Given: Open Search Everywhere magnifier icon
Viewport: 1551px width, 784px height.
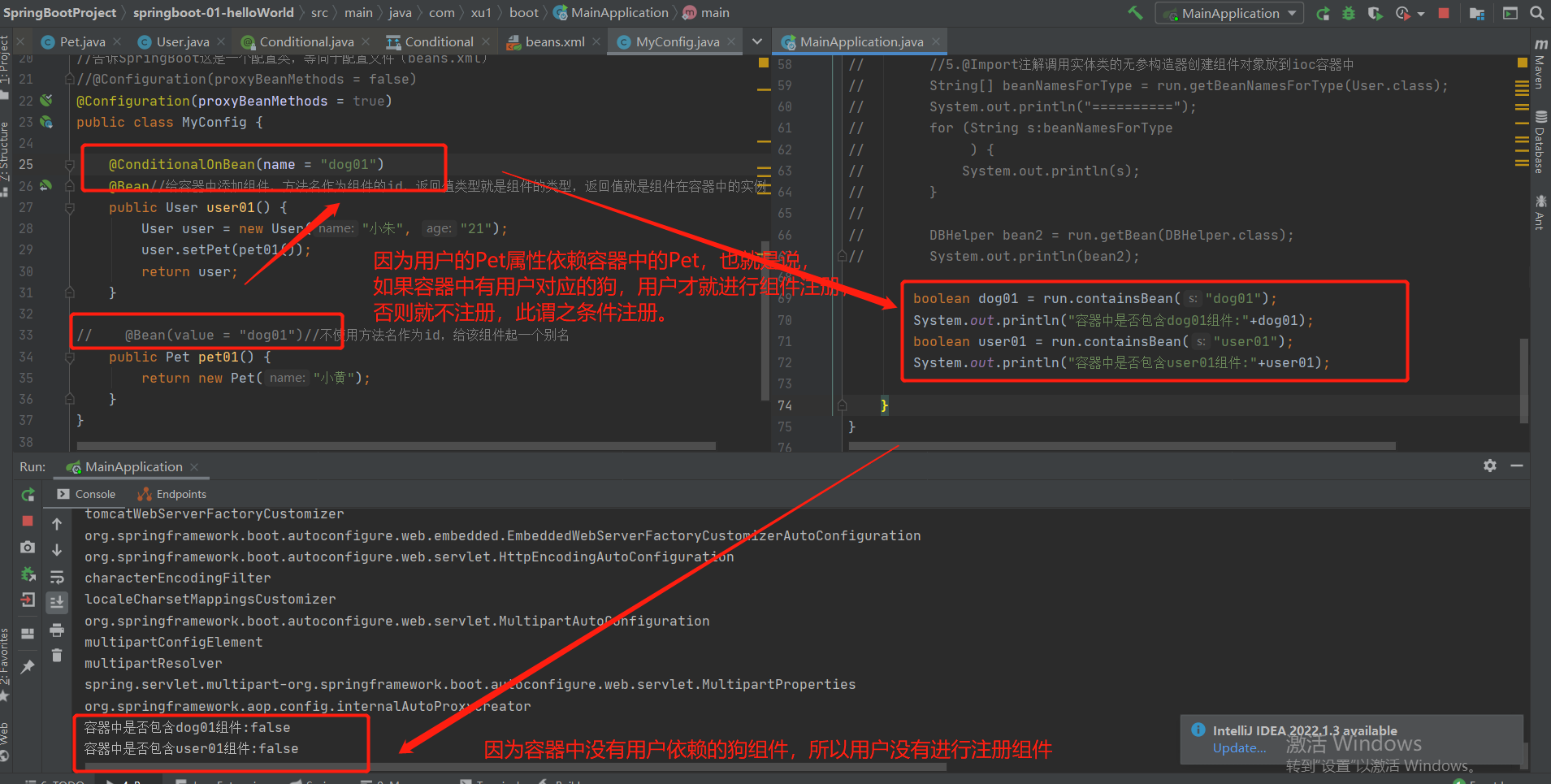Looking at the screenshot, I should point(1536,13).
